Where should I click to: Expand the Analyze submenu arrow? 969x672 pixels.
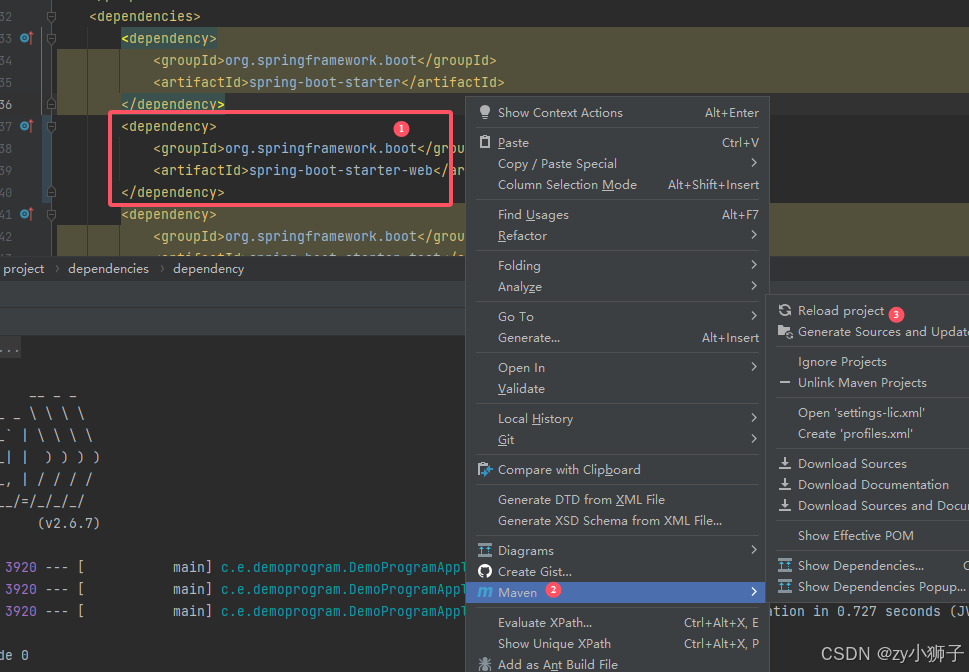click(x=754, y=286)
